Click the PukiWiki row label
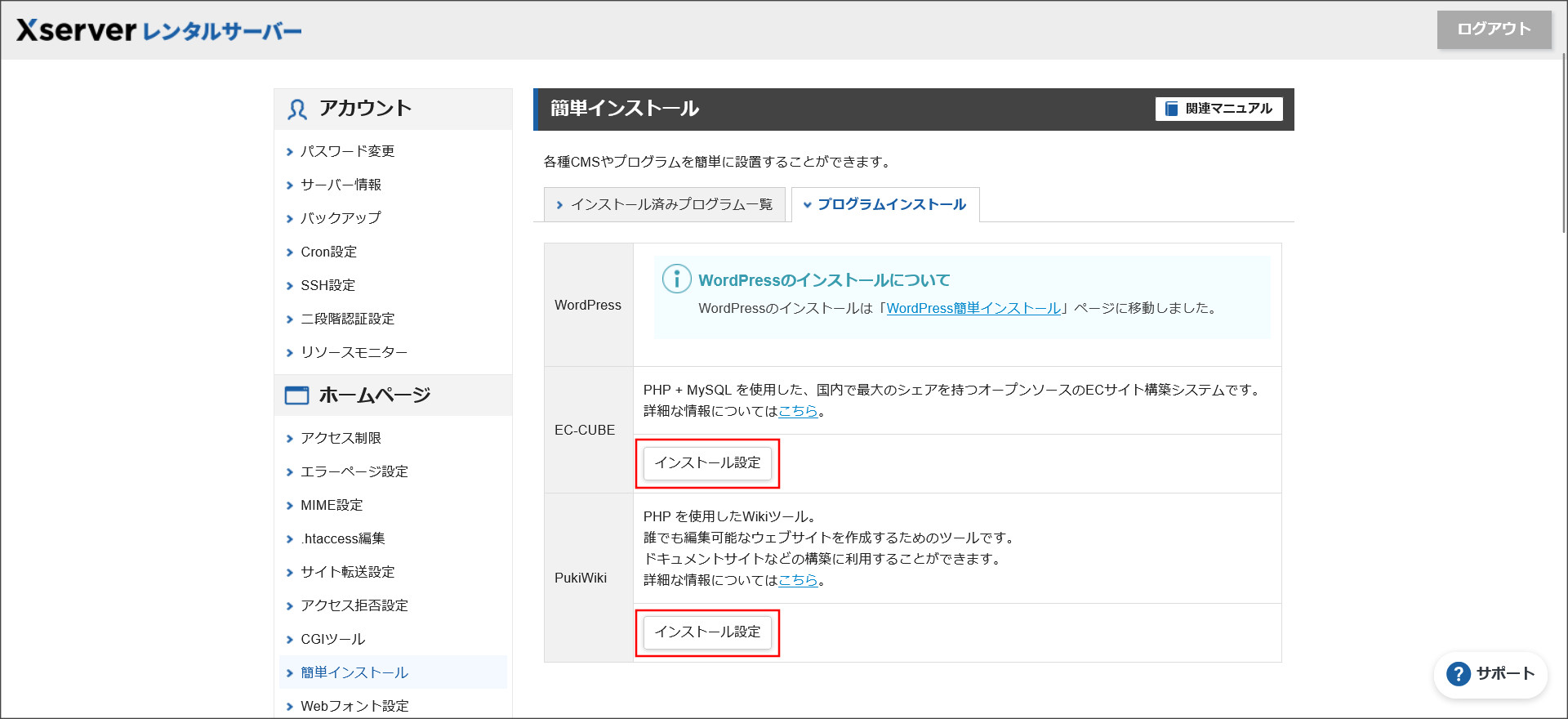 (x=581, y=578)
